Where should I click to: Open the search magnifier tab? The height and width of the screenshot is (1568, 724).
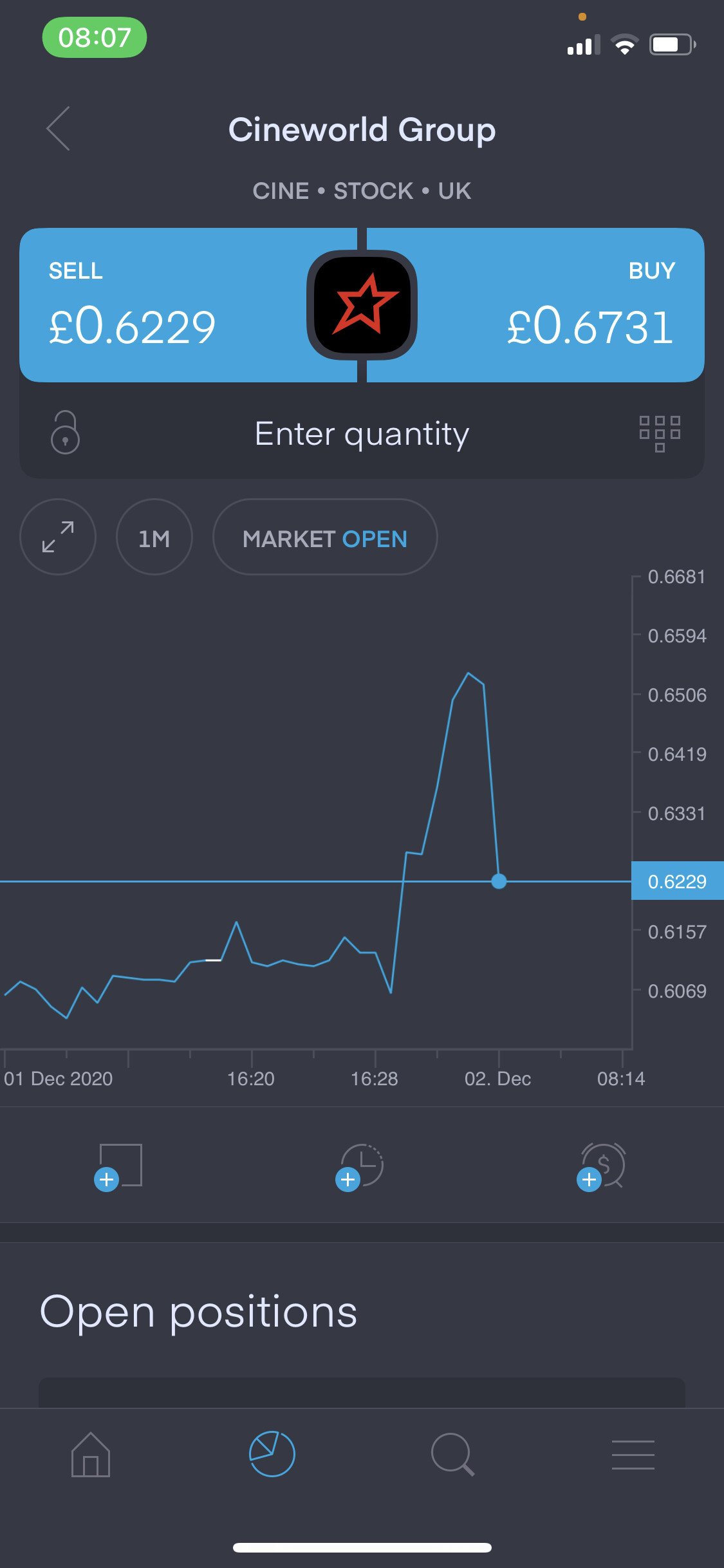[452, 1455]
